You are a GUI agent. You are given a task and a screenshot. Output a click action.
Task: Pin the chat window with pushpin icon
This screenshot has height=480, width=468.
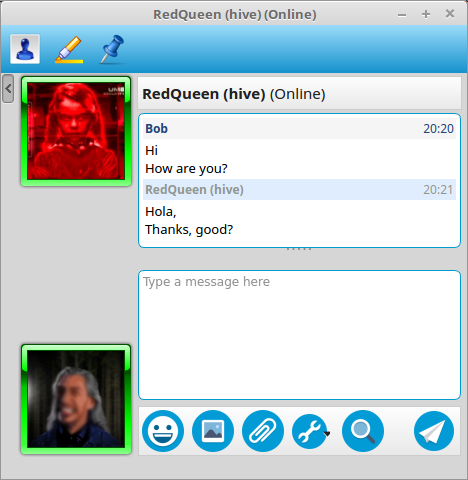[x=112, y=49]
